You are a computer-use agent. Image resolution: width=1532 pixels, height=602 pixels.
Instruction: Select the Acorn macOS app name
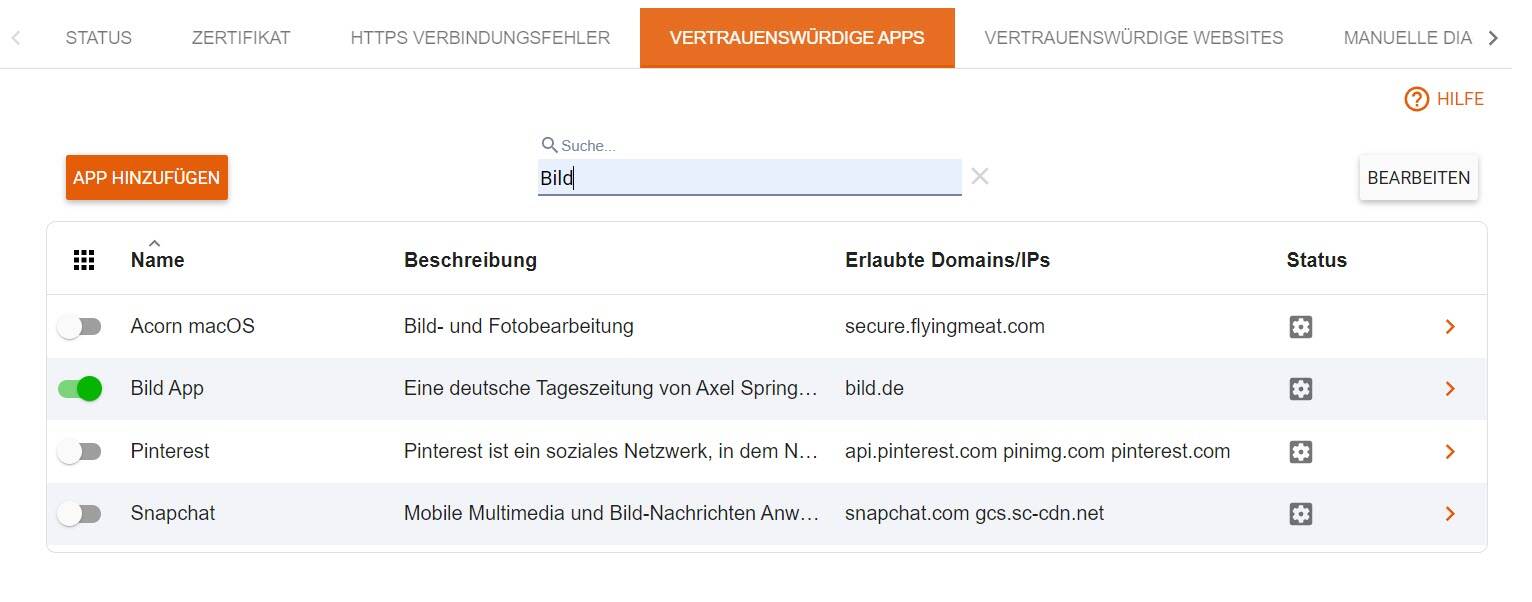point(193,327)
